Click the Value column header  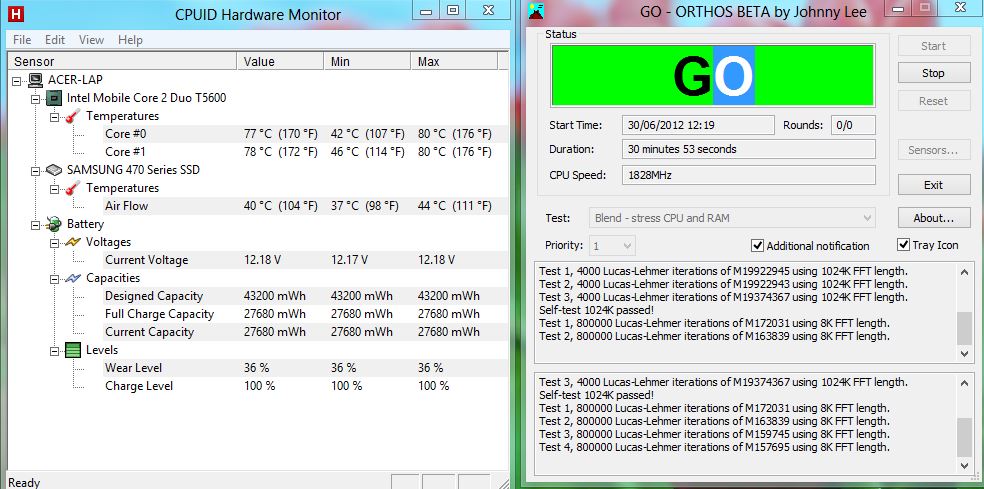coord(281,62)
